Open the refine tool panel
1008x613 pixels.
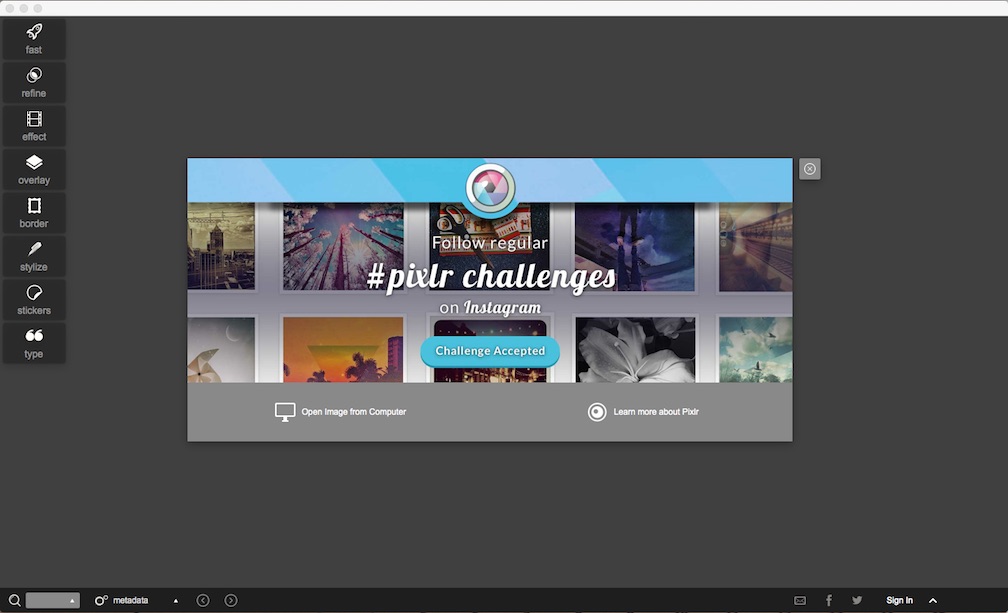pos(33,82)
